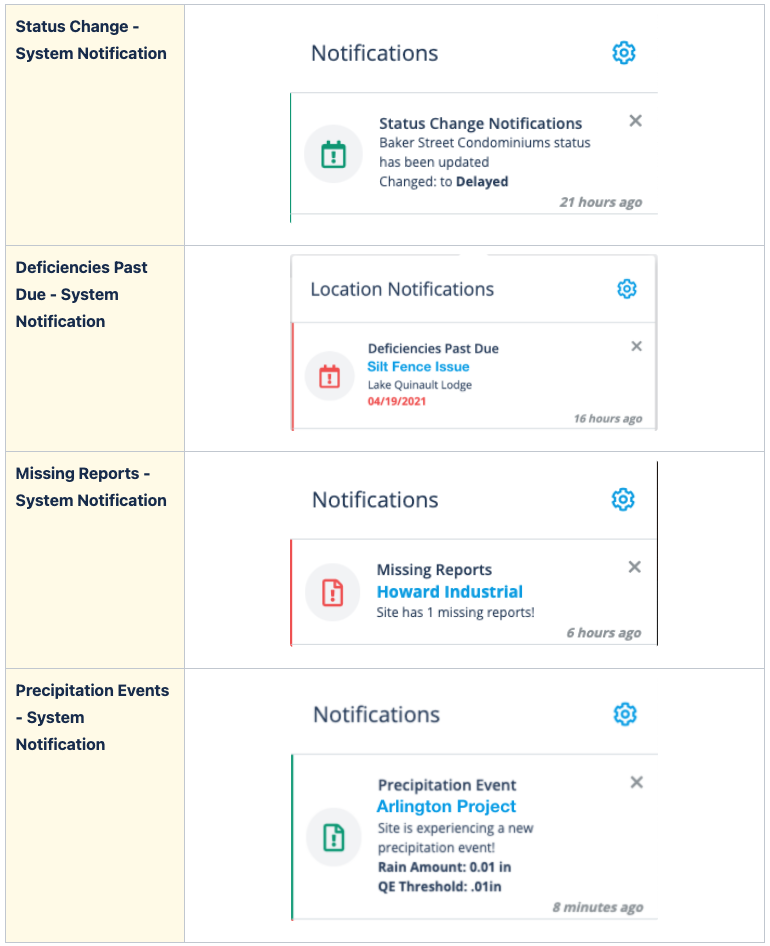Open settings gear beside Location Notifications

click(626, 289)
